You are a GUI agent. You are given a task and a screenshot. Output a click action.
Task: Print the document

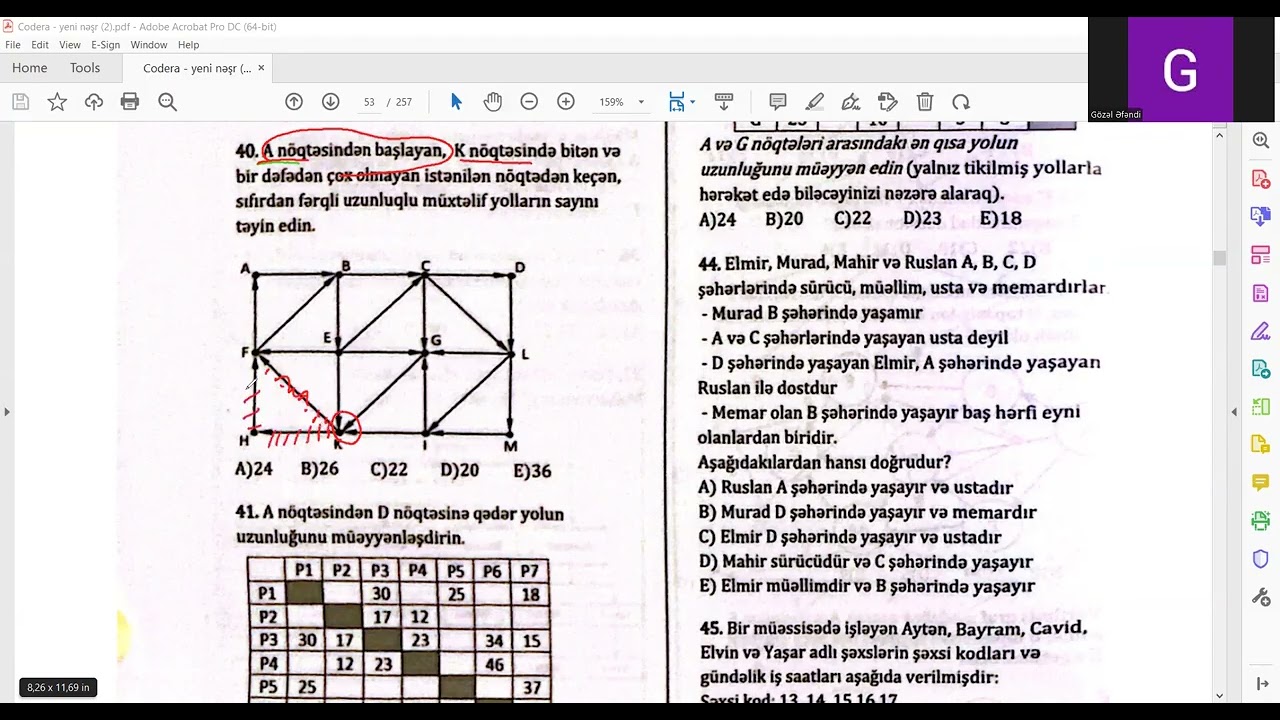[129, 101]
